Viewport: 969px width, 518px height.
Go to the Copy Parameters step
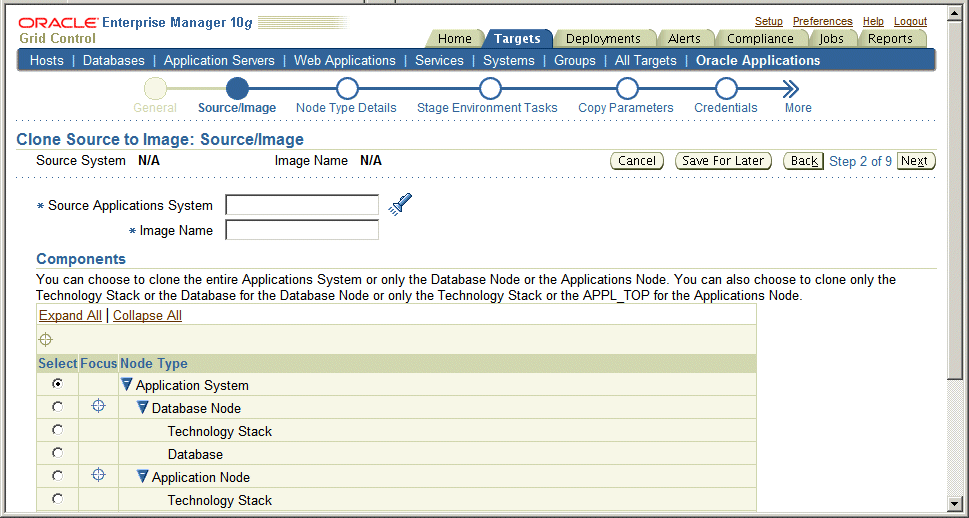coord(627,88)
